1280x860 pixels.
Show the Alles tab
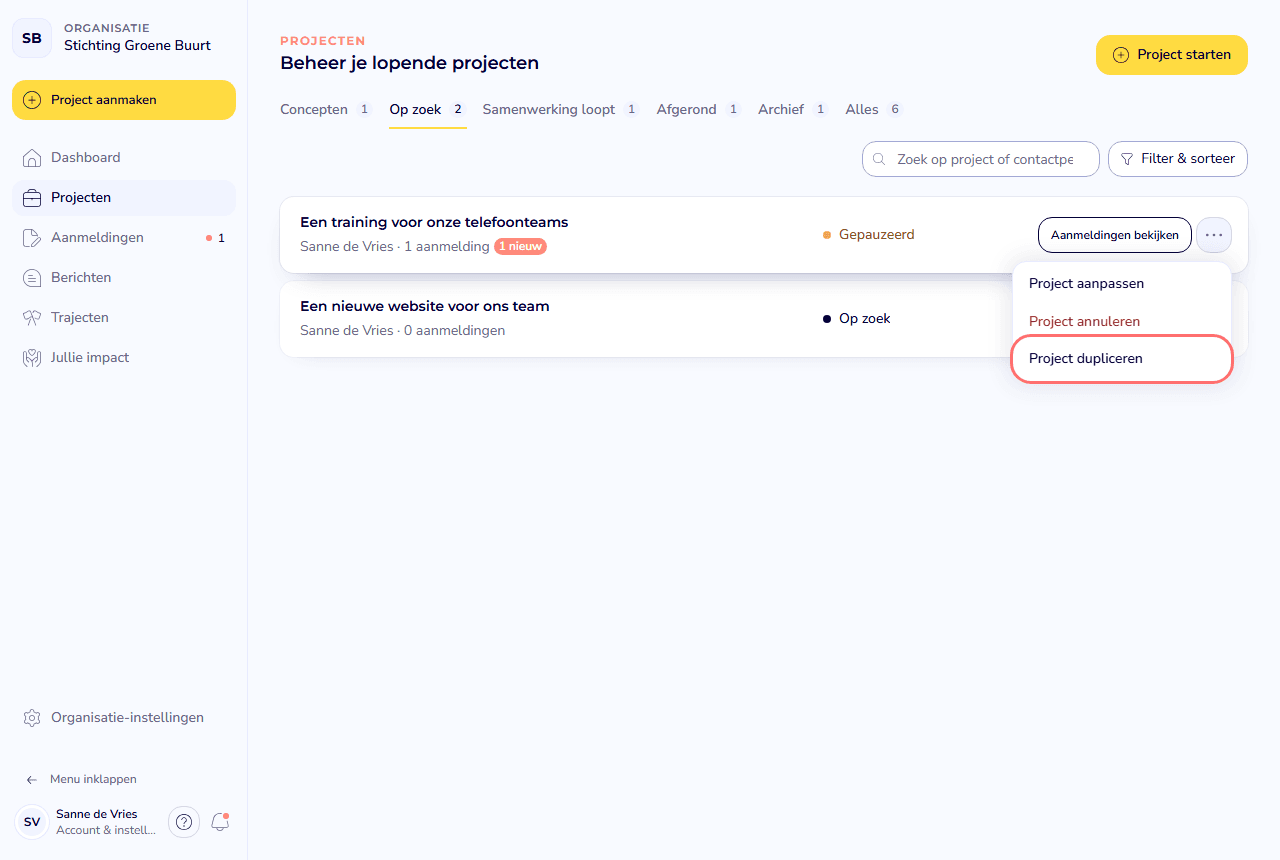[874, 110]
